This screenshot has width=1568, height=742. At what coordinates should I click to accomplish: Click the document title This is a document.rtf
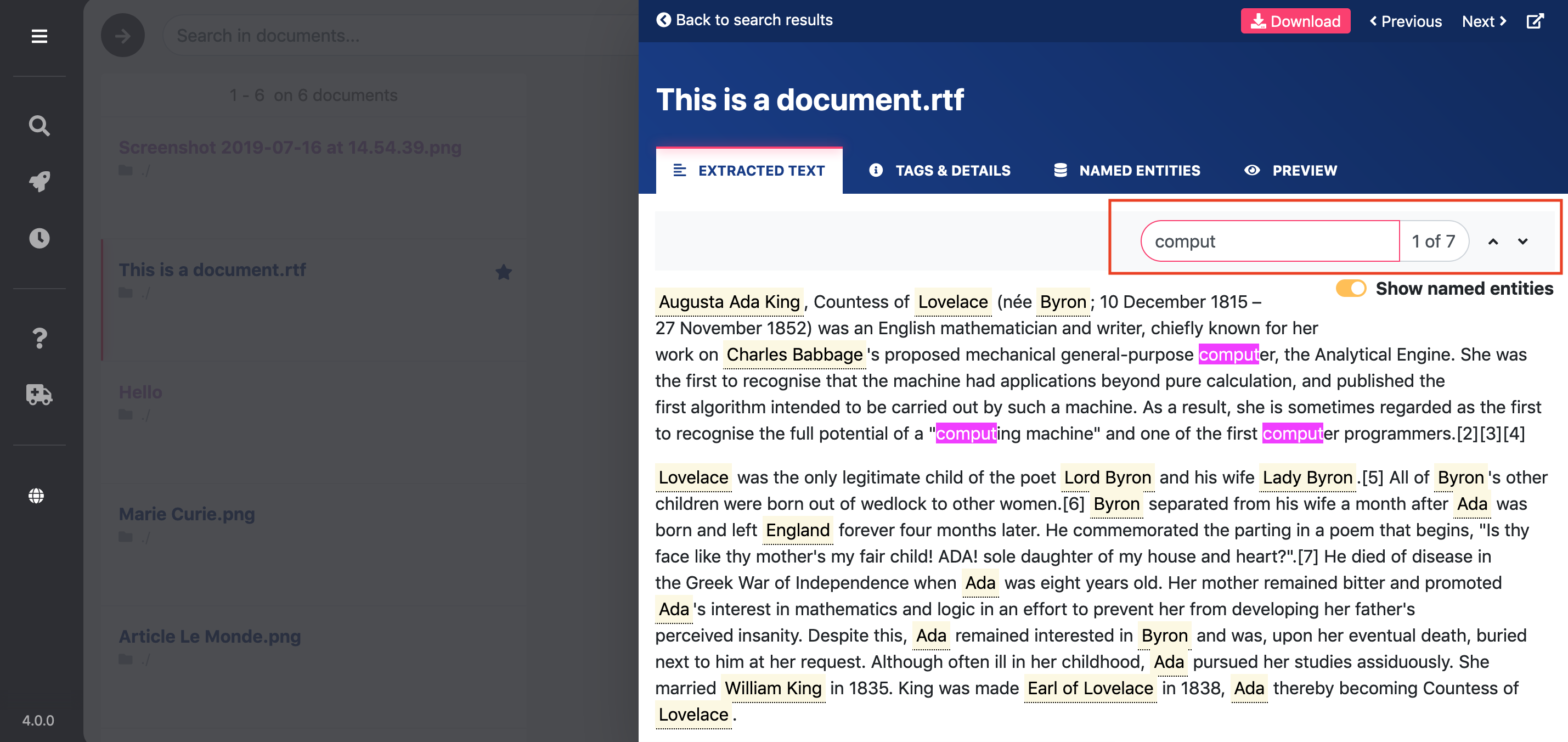coord(810,99)
